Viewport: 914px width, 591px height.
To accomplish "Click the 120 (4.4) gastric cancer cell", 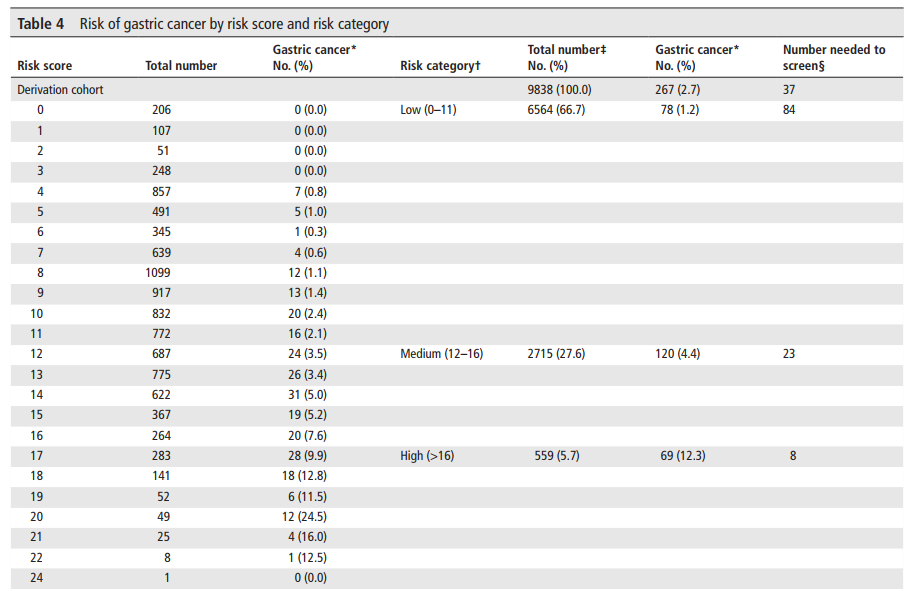I will 677,354.
